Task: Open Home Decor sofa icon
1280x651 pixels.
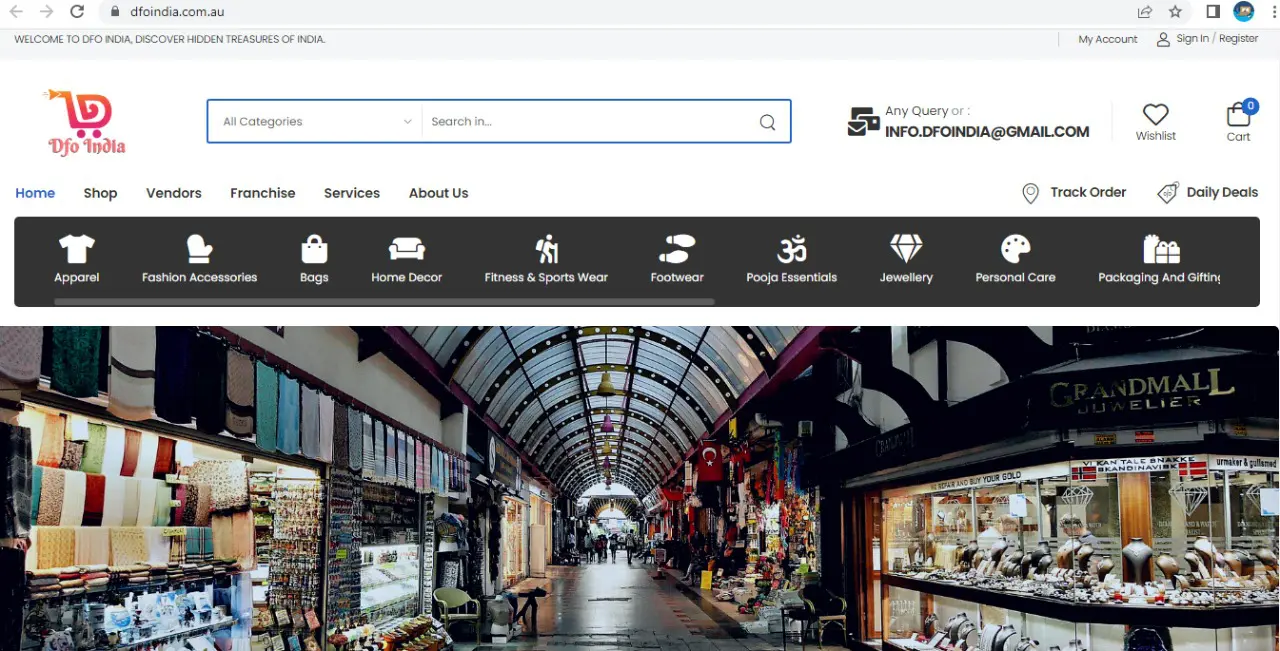Action: (406, 248)
